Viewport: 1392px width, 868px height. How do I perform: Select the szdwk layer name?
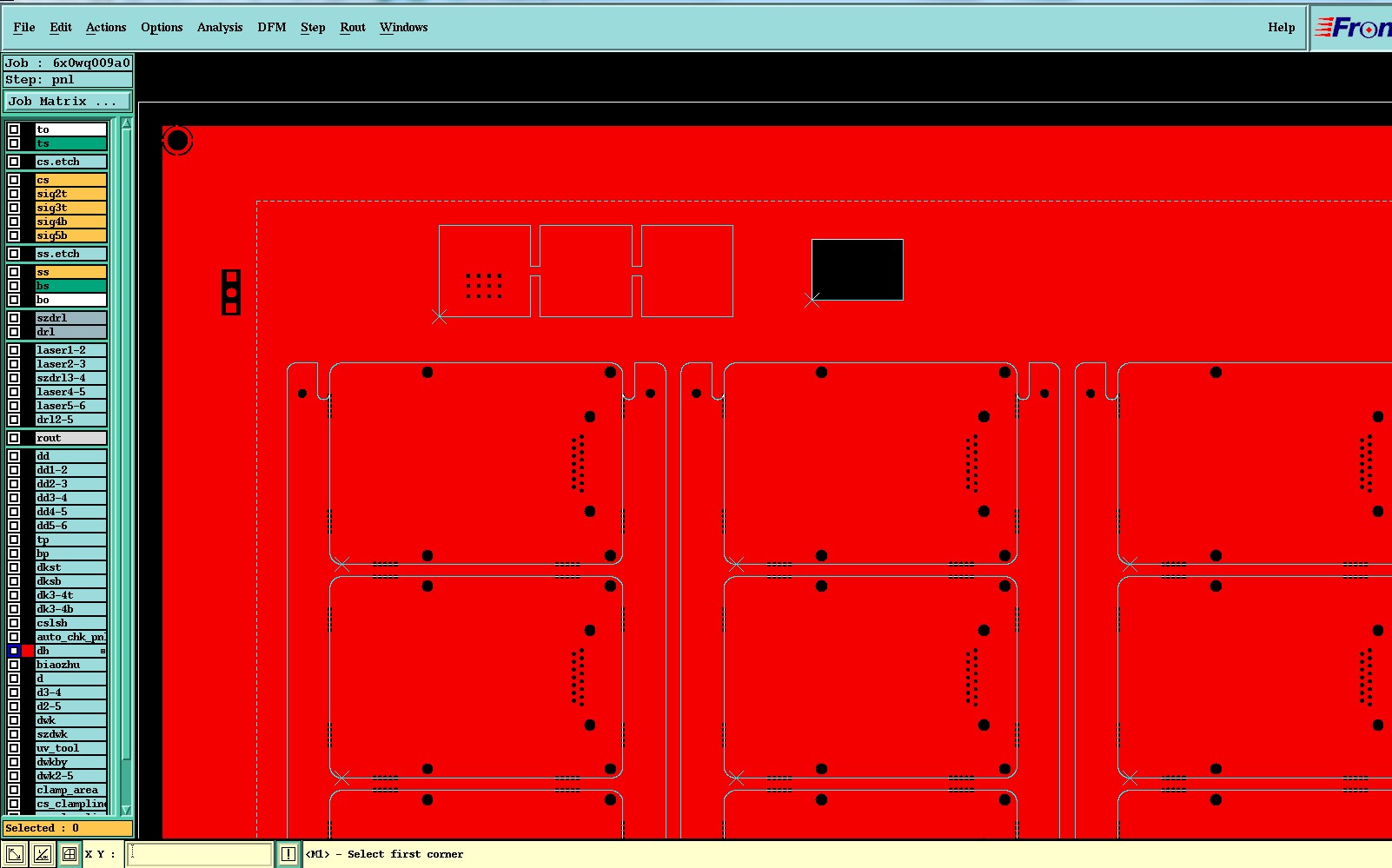(x=71, y=734)
